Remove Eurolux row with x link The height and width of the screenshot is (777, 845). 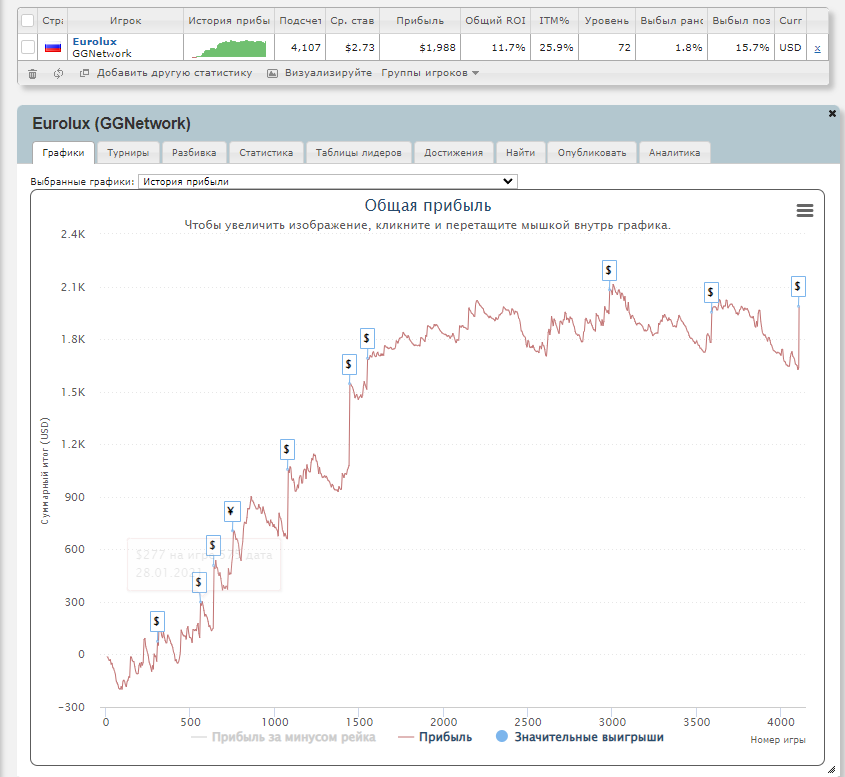click(817, 48)
